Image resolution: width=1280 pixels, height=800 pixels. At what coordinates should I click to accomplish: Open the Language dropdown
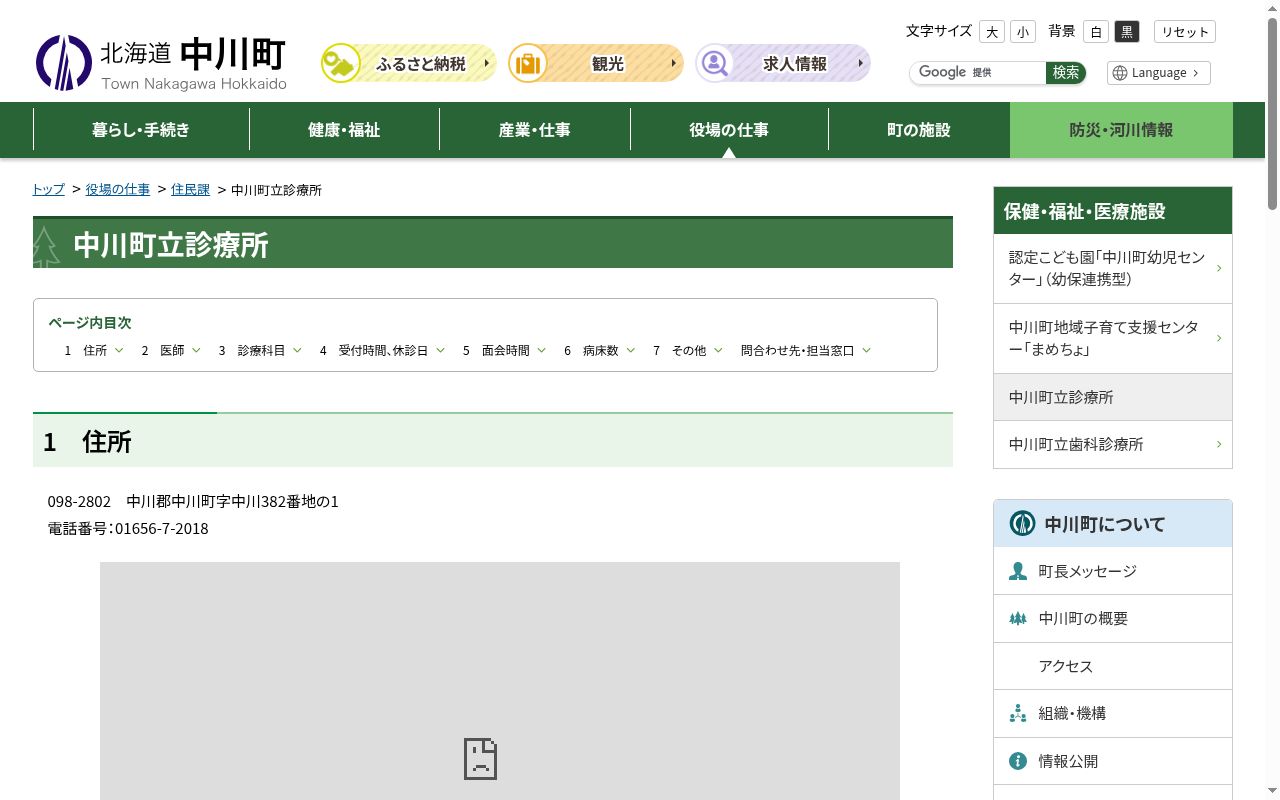tap(1159, 73)
